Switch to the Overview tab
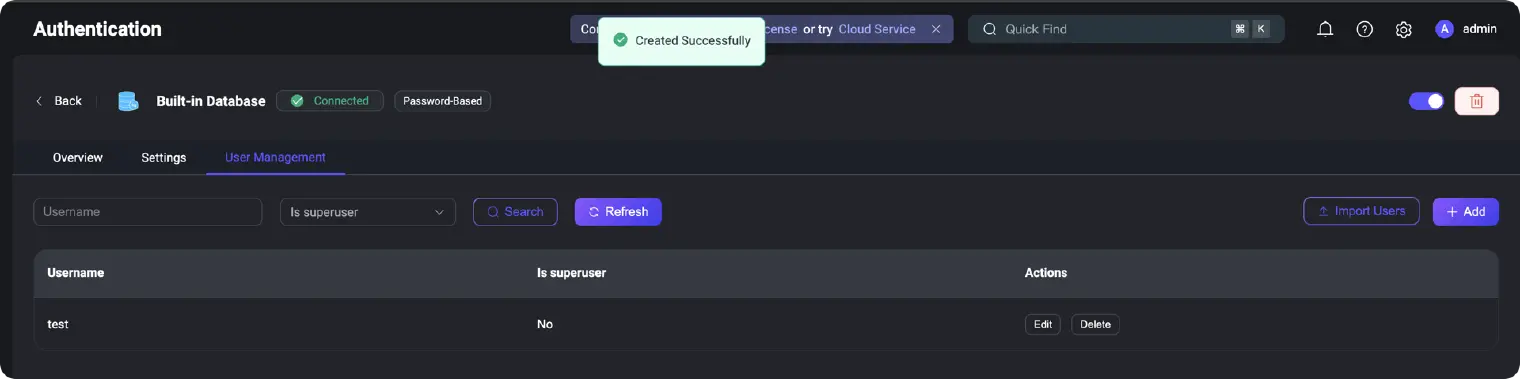This screenshot has width=1520, height=379. (78, 158)
